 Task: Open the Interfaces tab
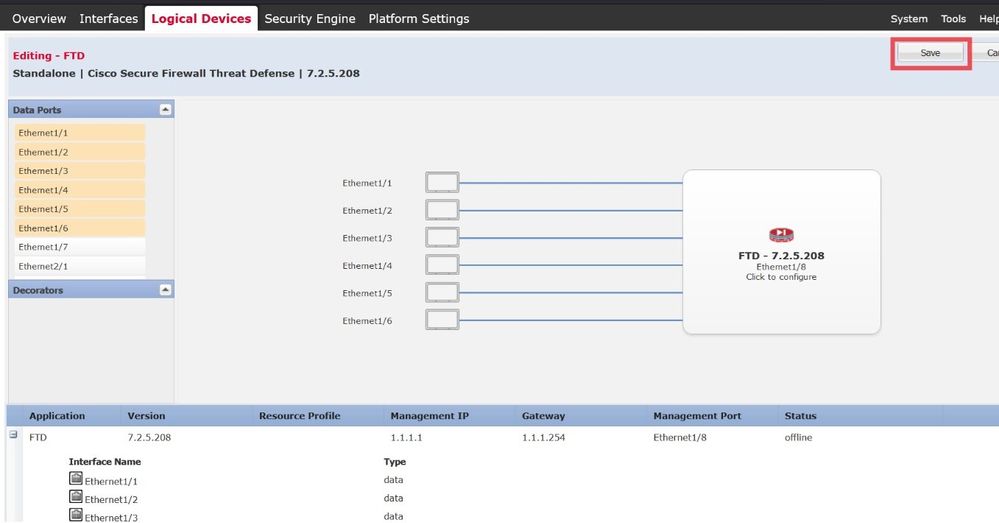click(x=108, y=18)
